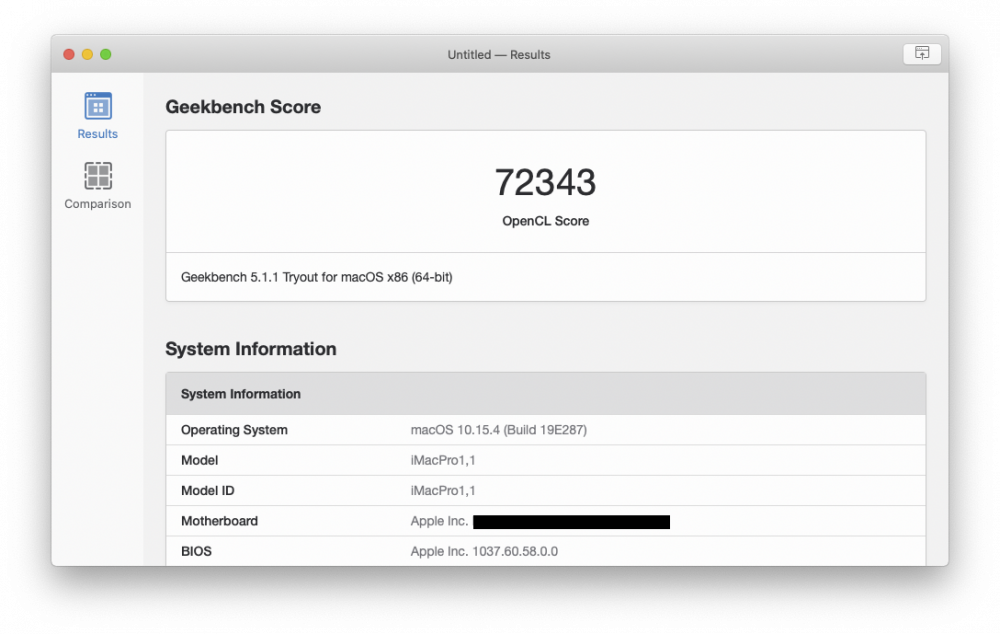The image size is (1000, 634).
Task: Click the Model ID row label
Action: [x=207, y=490]
